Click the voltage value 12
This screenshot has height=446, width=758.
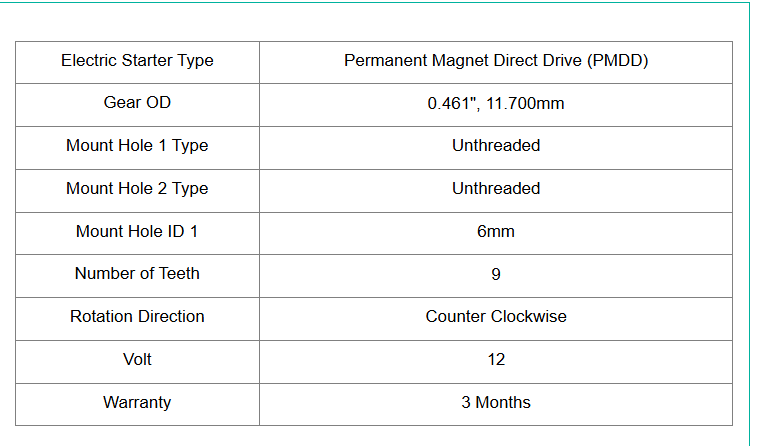[496, 360]
